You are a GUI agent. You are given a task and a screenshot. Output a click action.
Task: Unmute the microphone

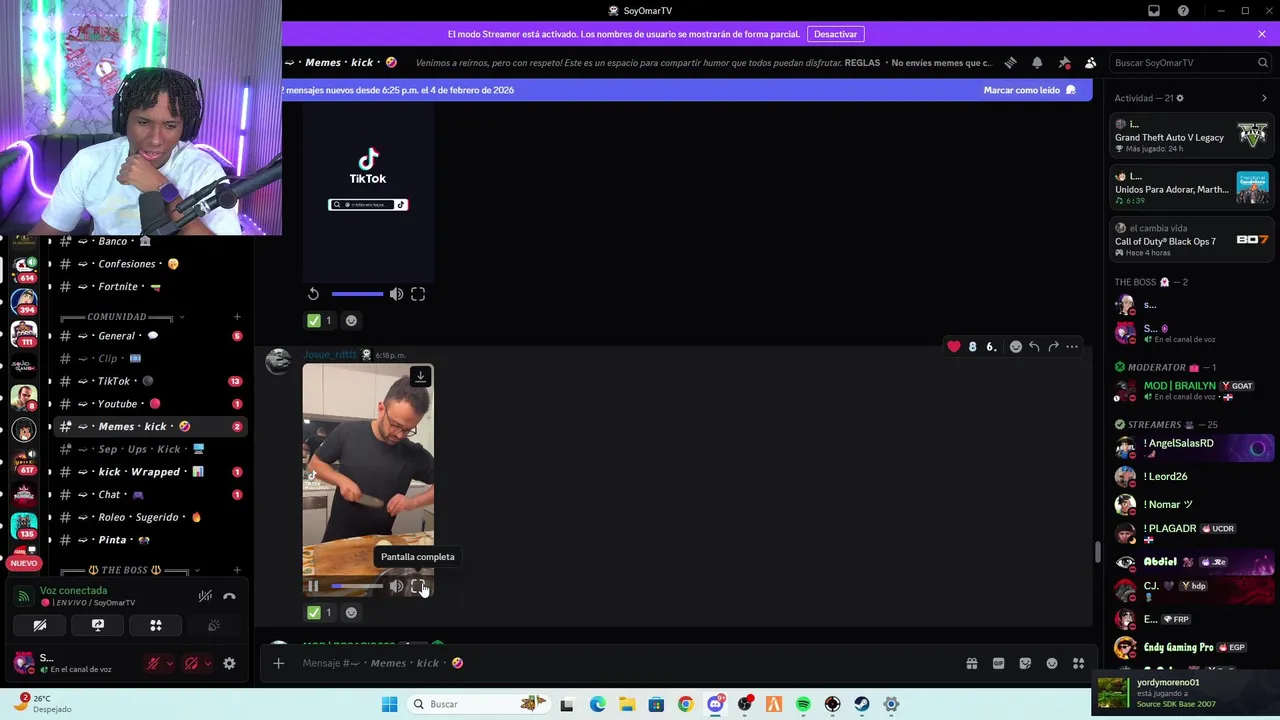point(153,663)
